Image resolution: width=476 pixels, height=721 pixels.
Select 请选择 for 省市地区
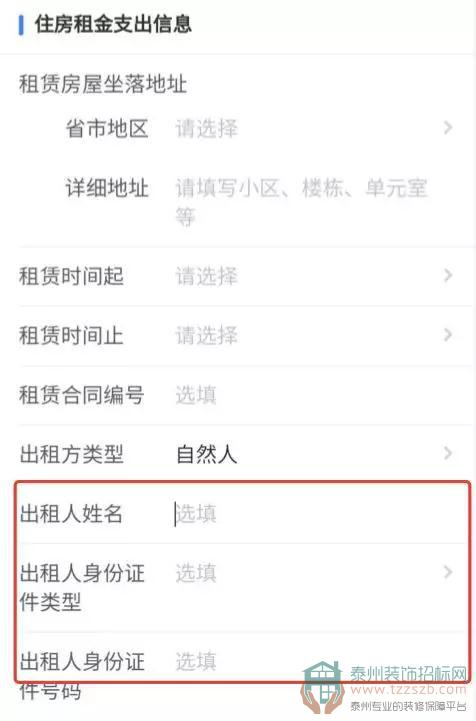tap(206, 128)
